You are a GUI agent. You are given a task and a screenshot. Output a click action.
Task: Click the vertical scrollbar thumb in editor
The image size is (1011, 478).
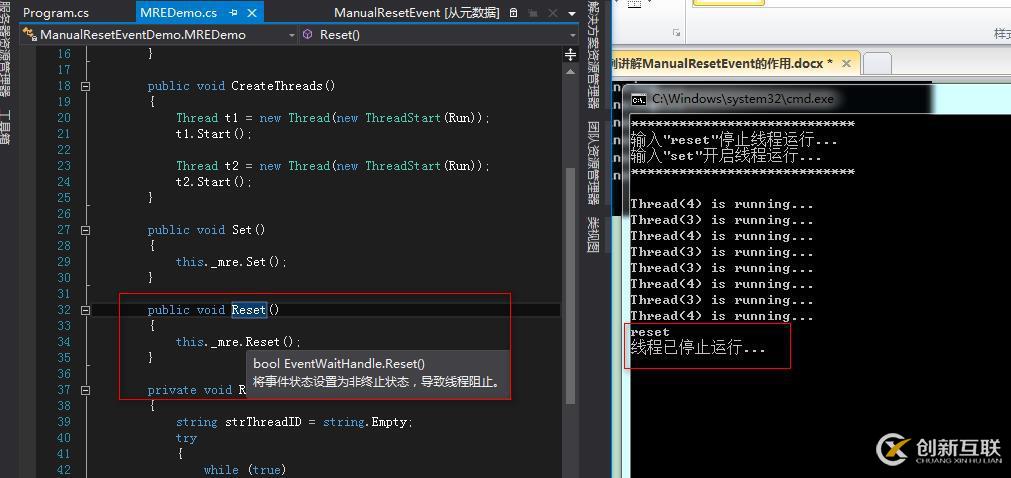click(x=569, y=284)
